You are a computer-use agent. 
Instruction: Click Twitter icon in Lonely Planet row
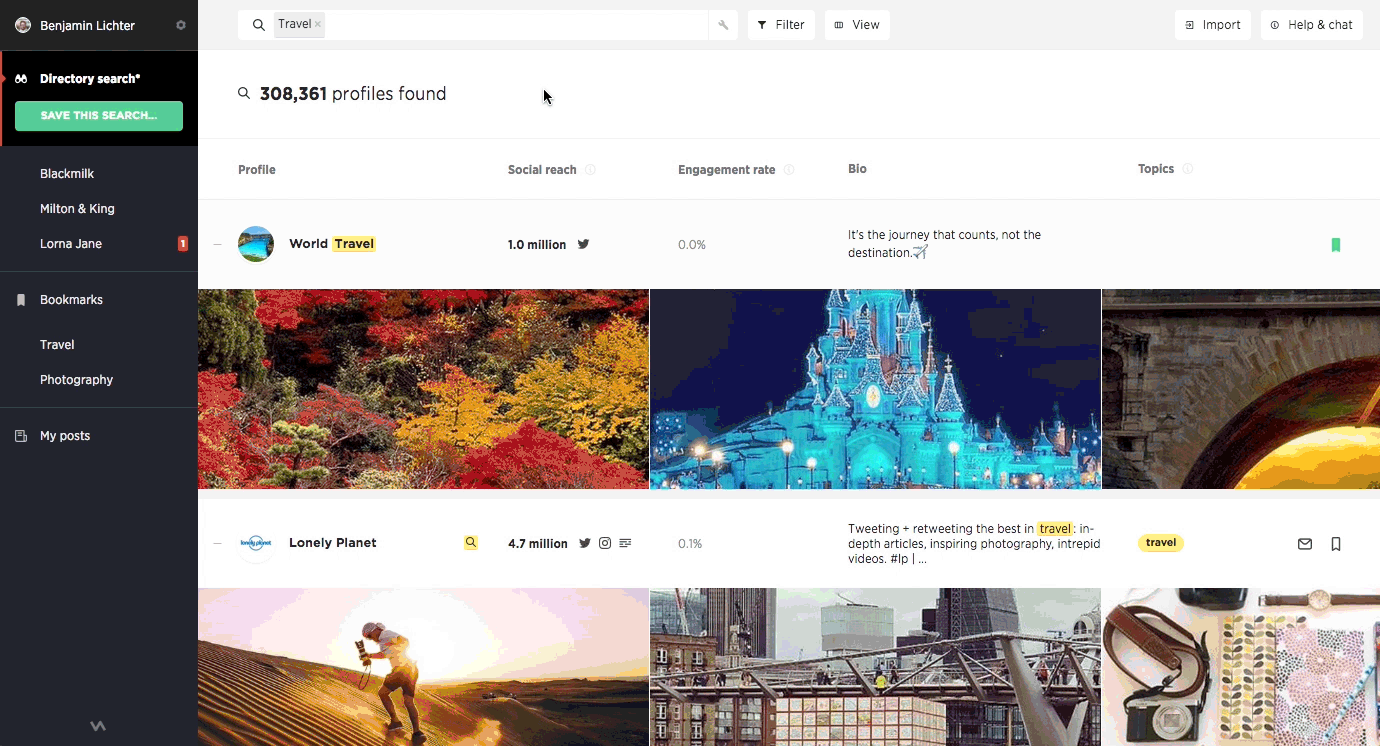[x=585, y=543]
